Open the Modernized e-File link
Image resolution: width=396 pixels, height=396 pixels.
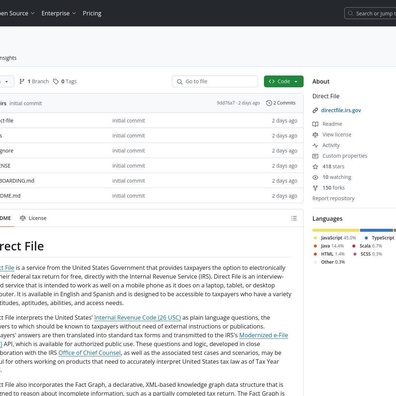[264, 335]
